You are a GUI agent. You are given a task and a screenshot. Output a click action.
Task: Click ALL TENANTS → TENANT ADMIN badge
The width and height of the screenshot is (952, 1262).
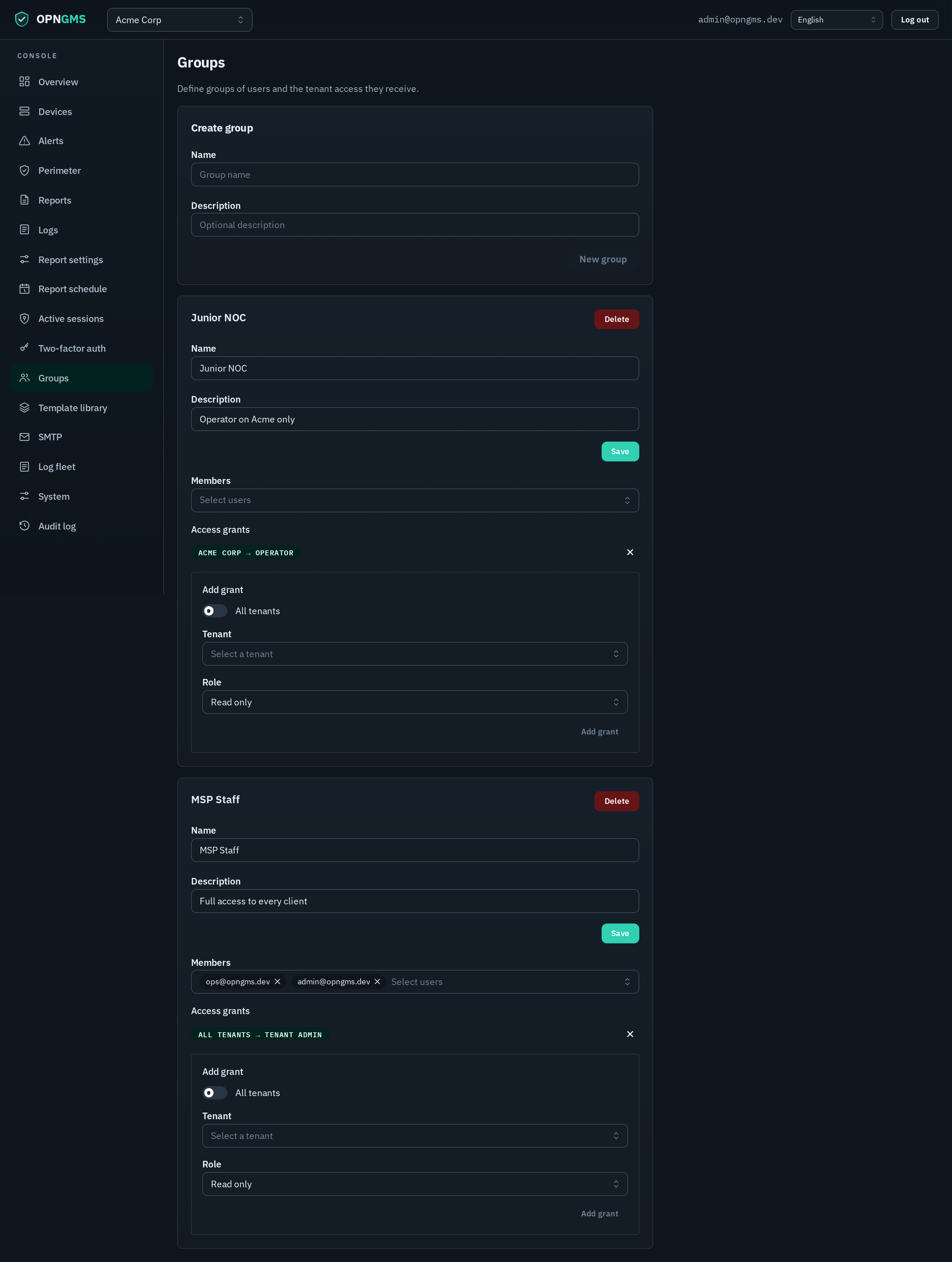point(259,1035)
